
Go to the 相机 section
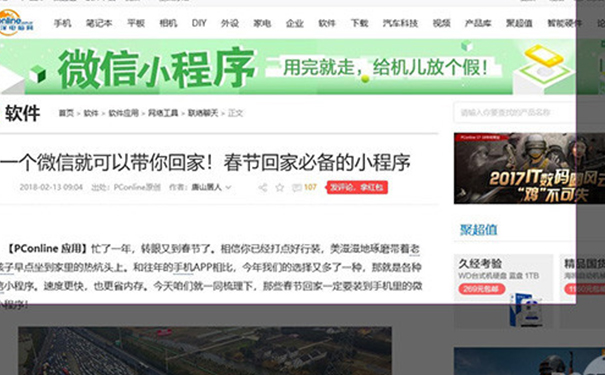coord(168,23)
